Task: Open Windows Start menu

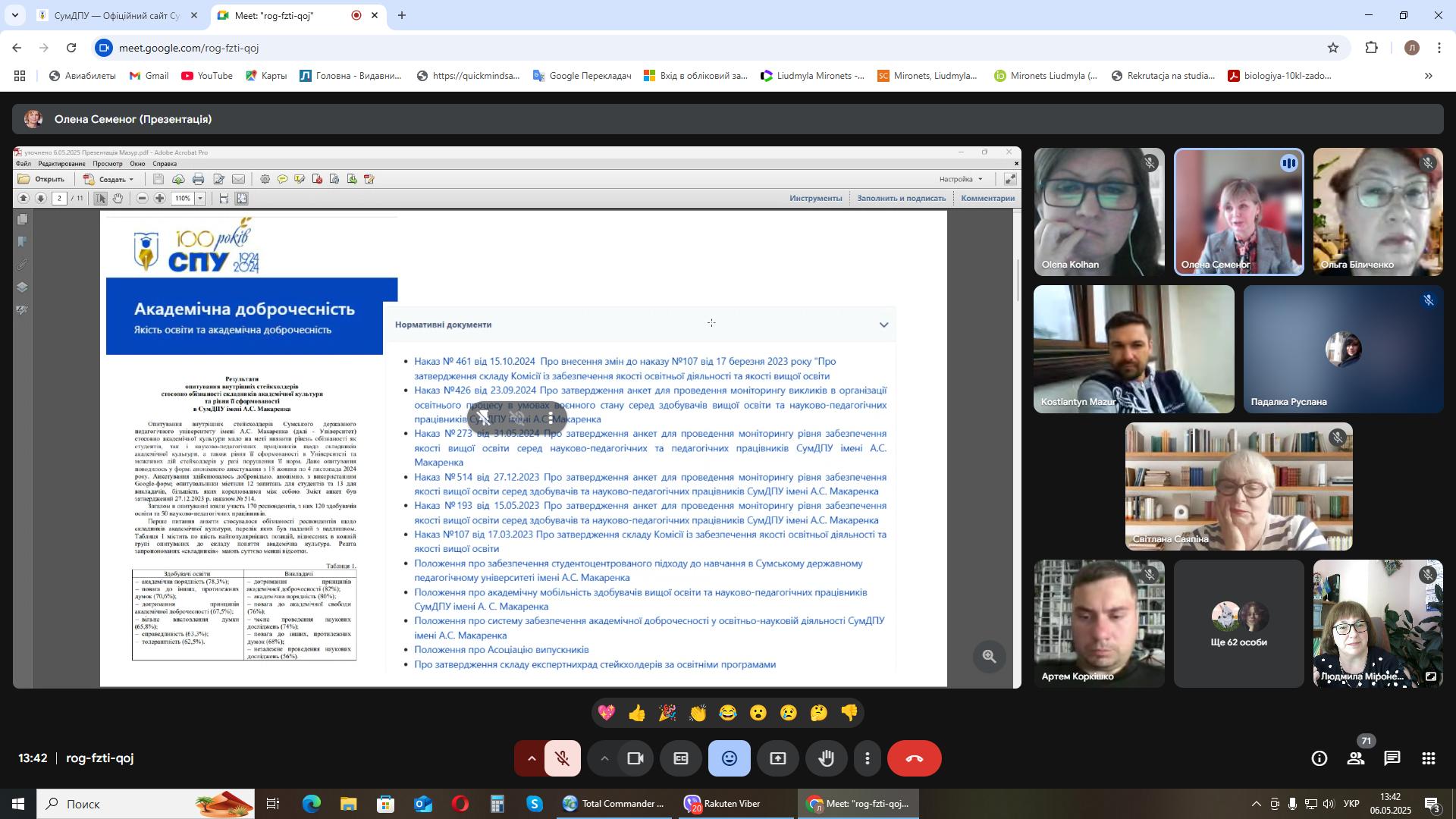Action: pos(18,804)
